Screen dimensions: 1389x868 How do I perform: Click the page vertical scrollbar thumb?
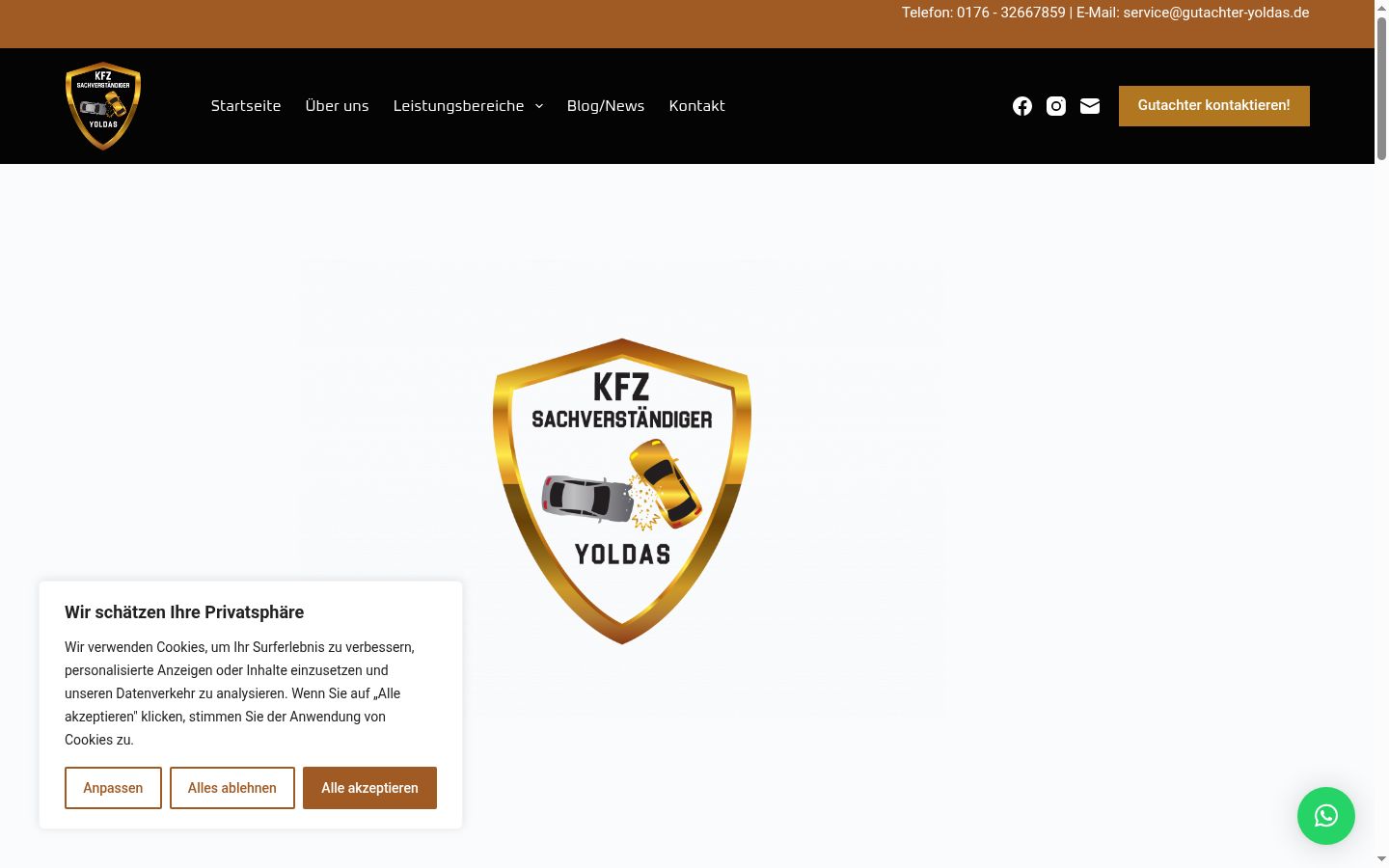click(x=1381, y=87)
